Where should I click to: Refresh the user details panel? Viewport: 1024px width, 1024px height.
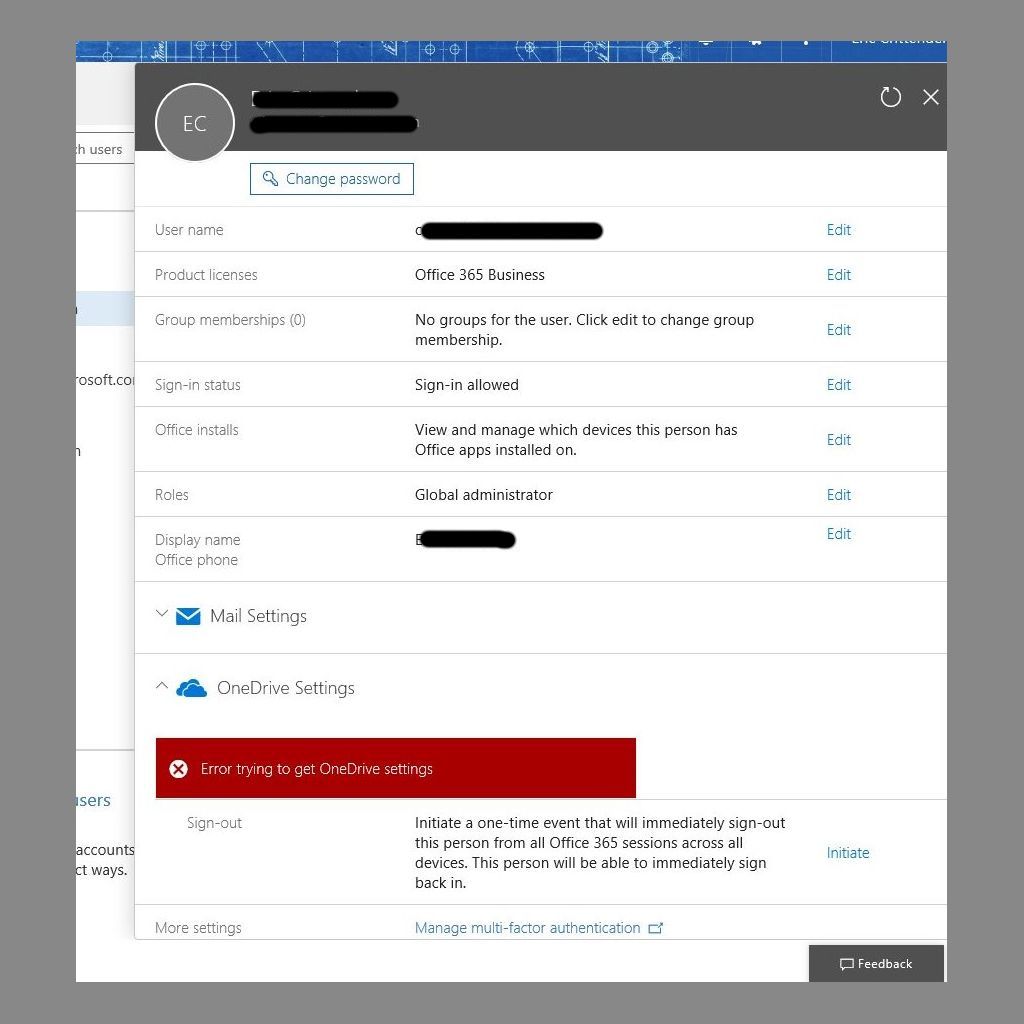click(891, 97)
